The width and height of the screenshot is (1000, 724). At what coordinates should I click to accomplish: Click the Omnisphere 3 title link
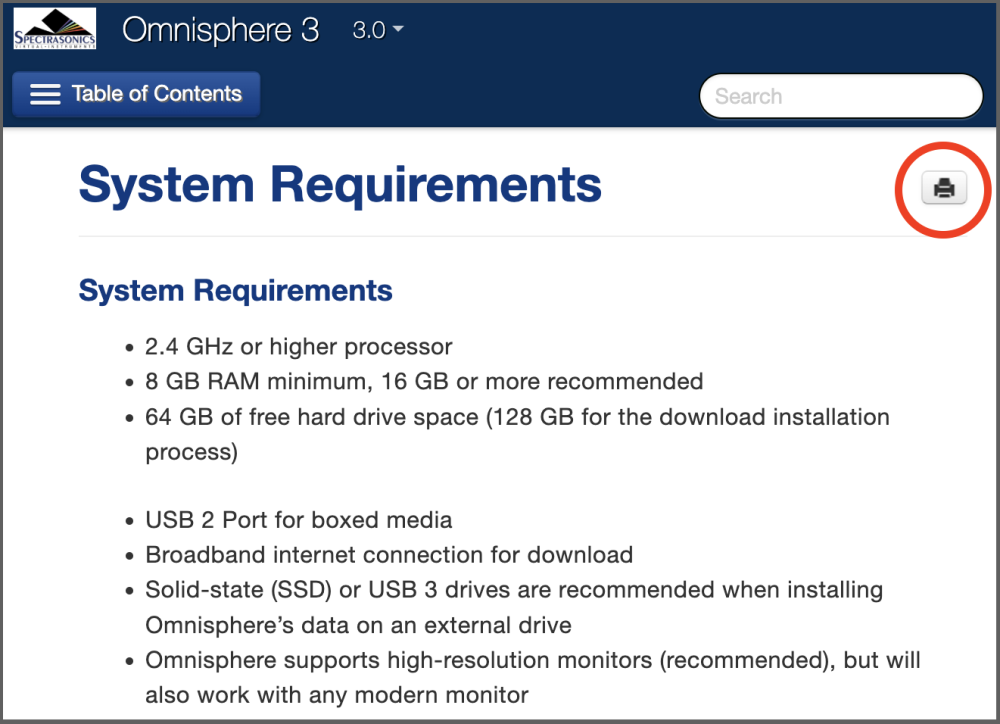(x=221, y=30)
